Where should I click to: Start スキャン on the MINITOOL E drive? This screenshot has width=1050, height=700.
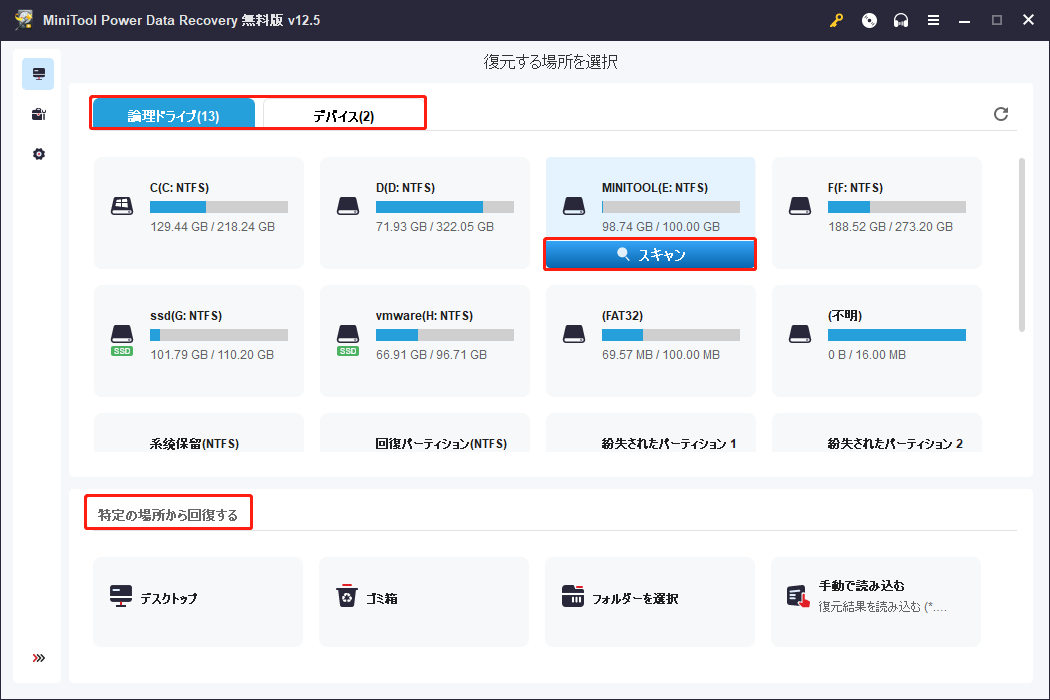(x=650, y=255)
